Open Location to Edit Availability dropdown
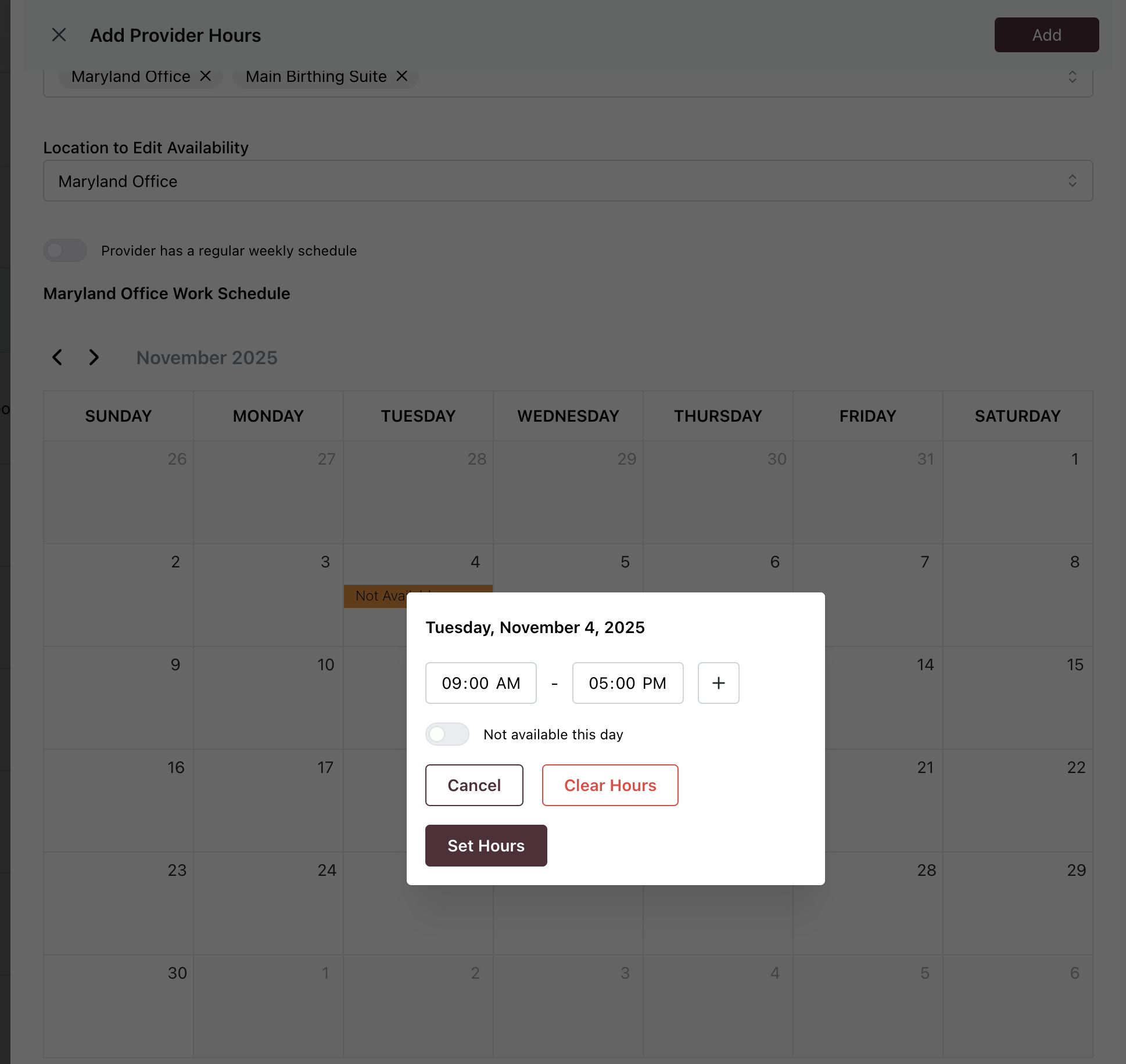The width and height of the screenshot is (1126, 1064). [x=568, y=181]
